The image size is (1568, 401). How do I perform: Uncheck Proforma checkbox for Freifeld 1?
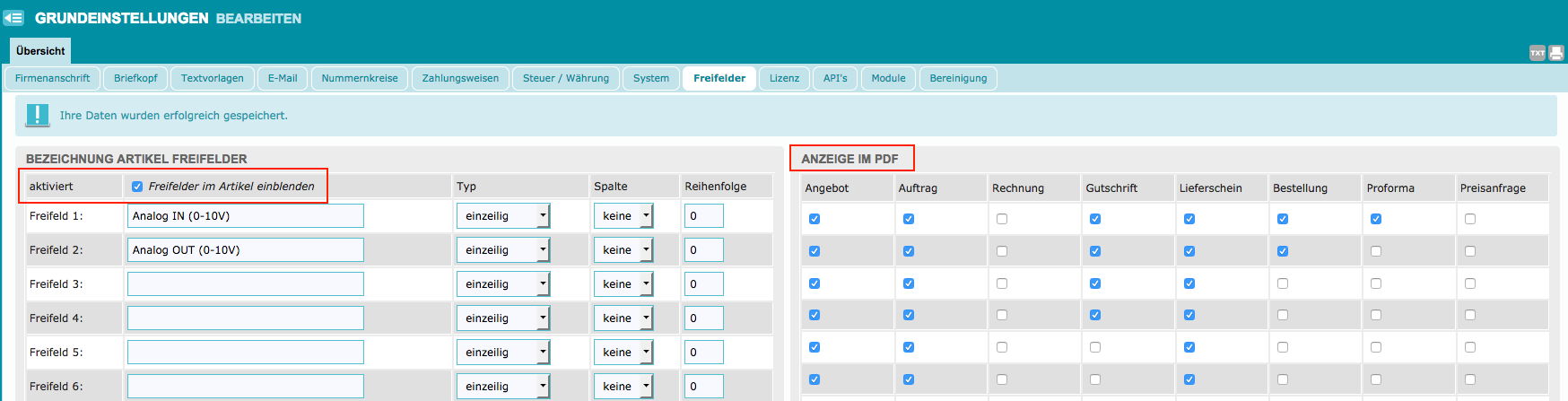[x=1376, y=219]
